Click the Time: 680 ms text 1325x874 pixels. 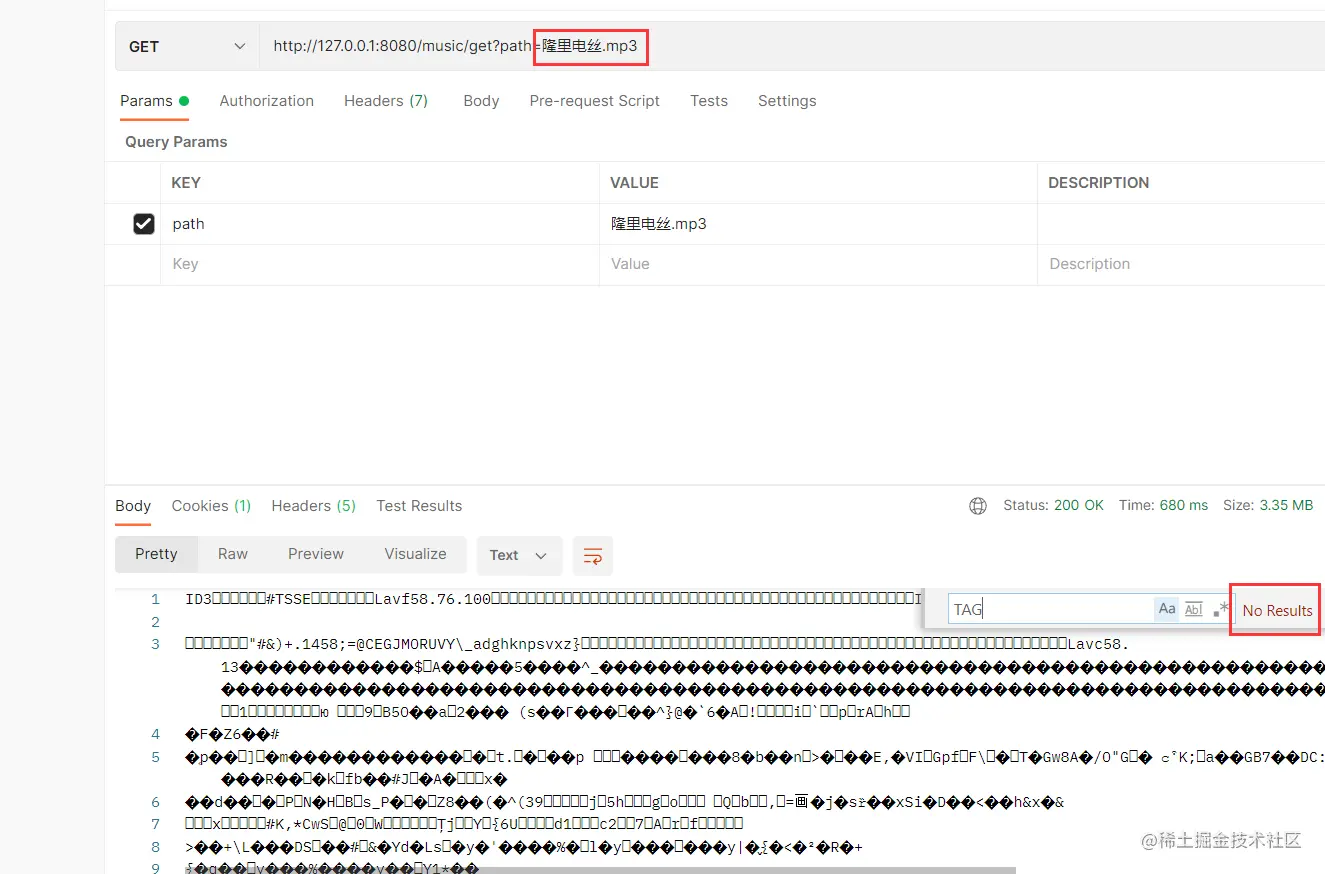1163,506
